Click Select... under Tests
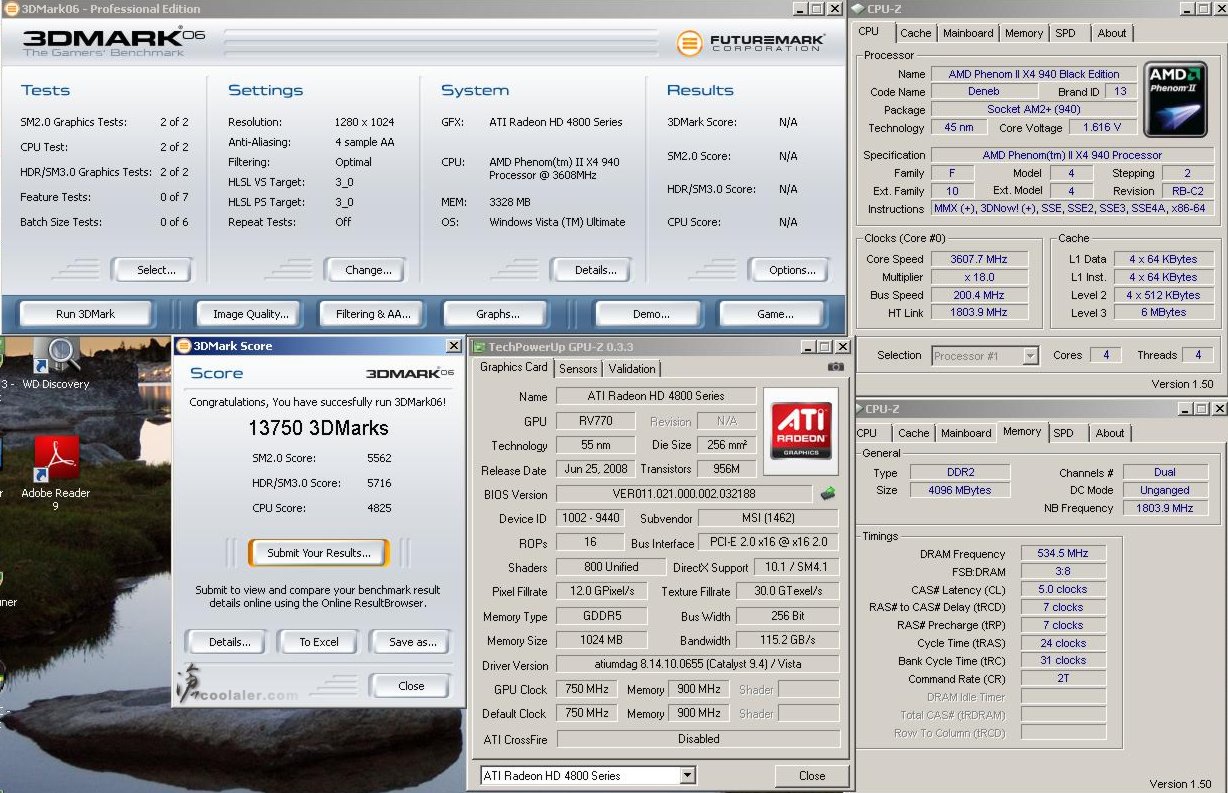 pos(151,270)
